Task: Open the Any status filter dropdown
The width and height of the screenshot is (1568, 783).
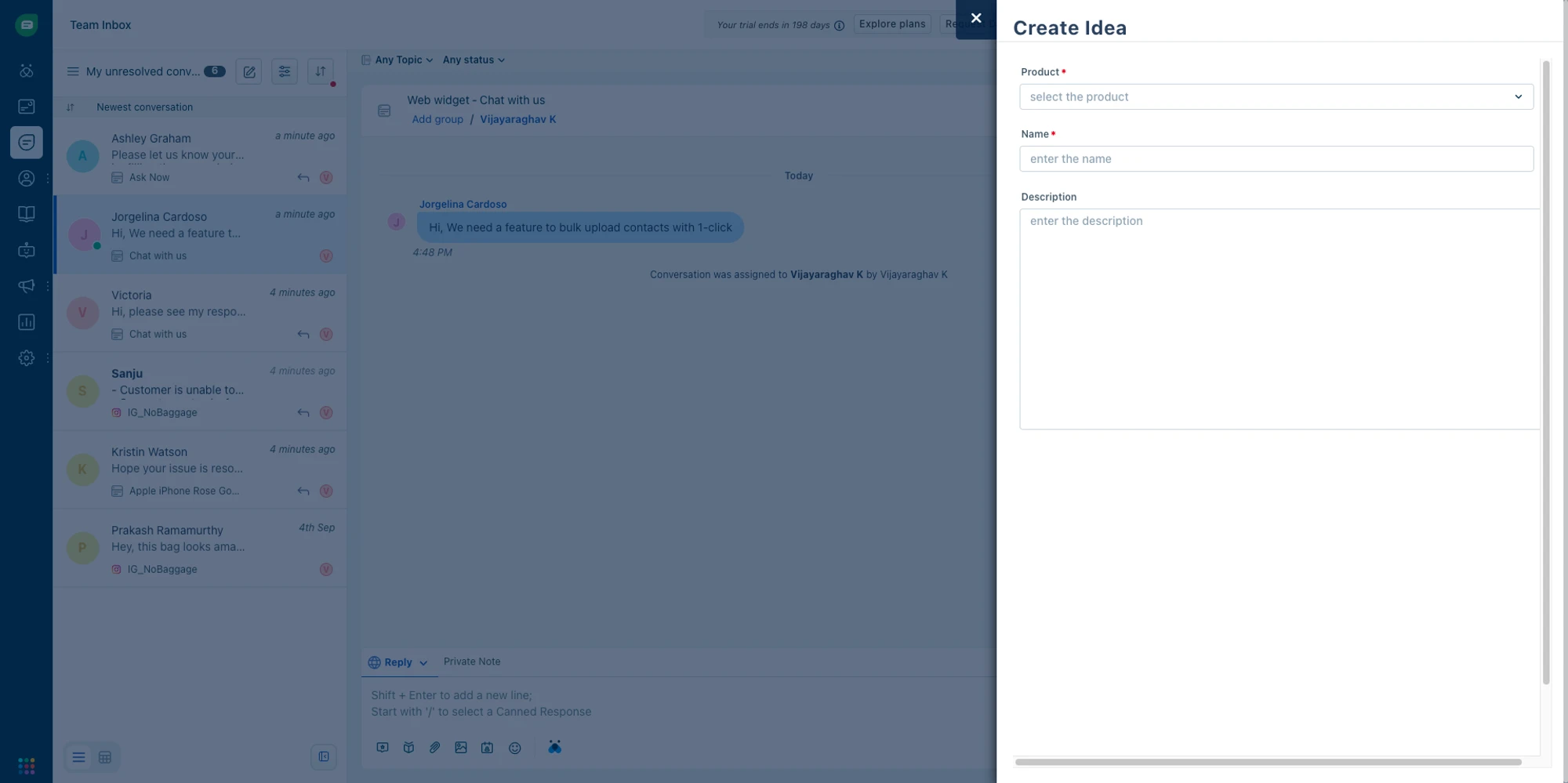Action: (x=473, y=60)
